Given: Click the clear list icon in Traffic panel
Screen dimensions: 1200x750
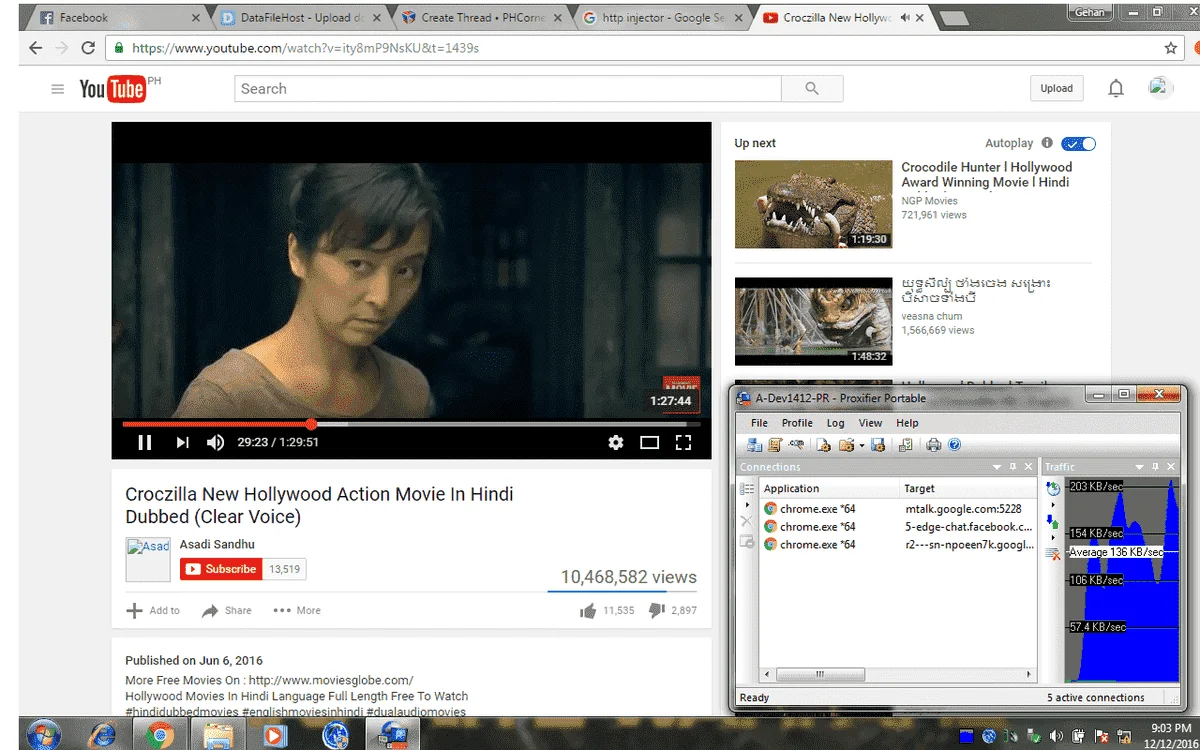Looking at the screenshot, I should click(x=1052, y=553).
